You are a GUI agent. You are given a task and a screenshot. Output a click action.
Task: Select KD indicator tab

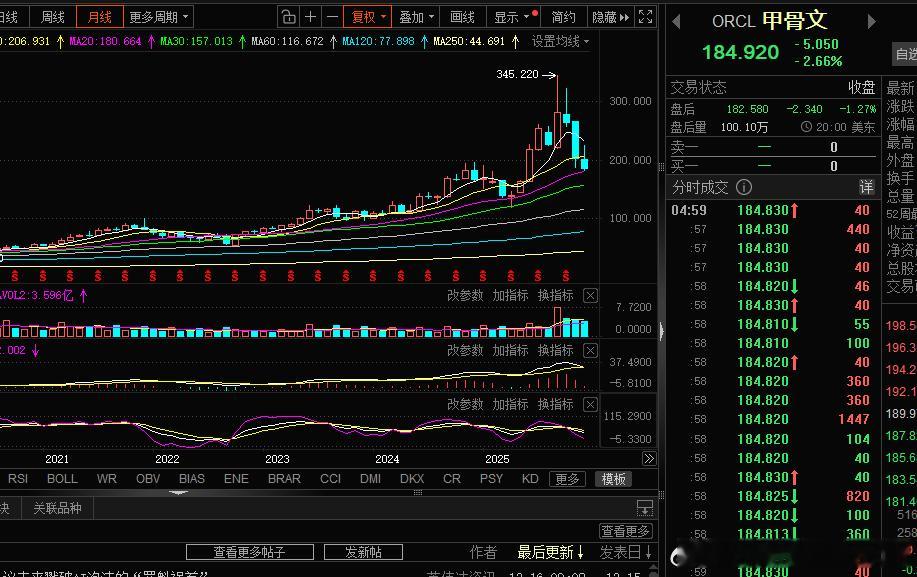click(530, 479)
